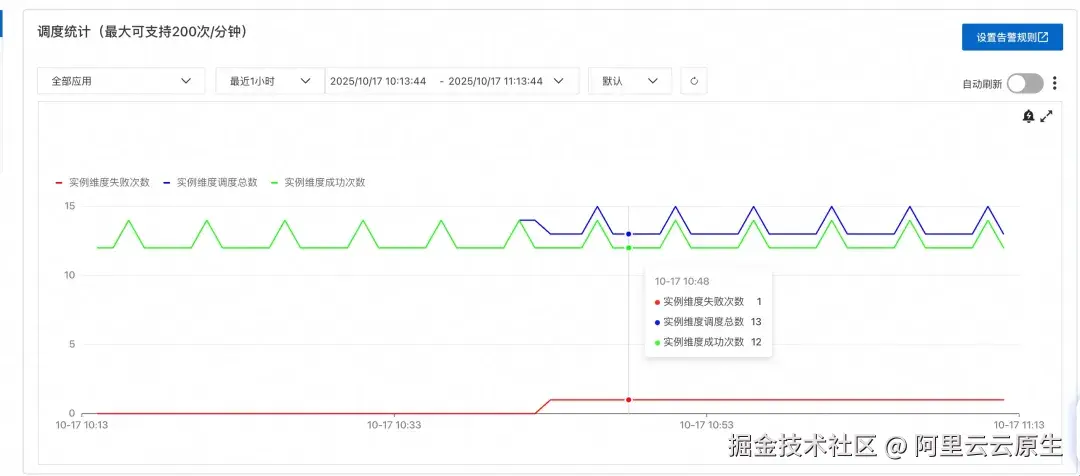Click the alarm bell icon on chart

pyautogui.click(x=1028, y=116)
